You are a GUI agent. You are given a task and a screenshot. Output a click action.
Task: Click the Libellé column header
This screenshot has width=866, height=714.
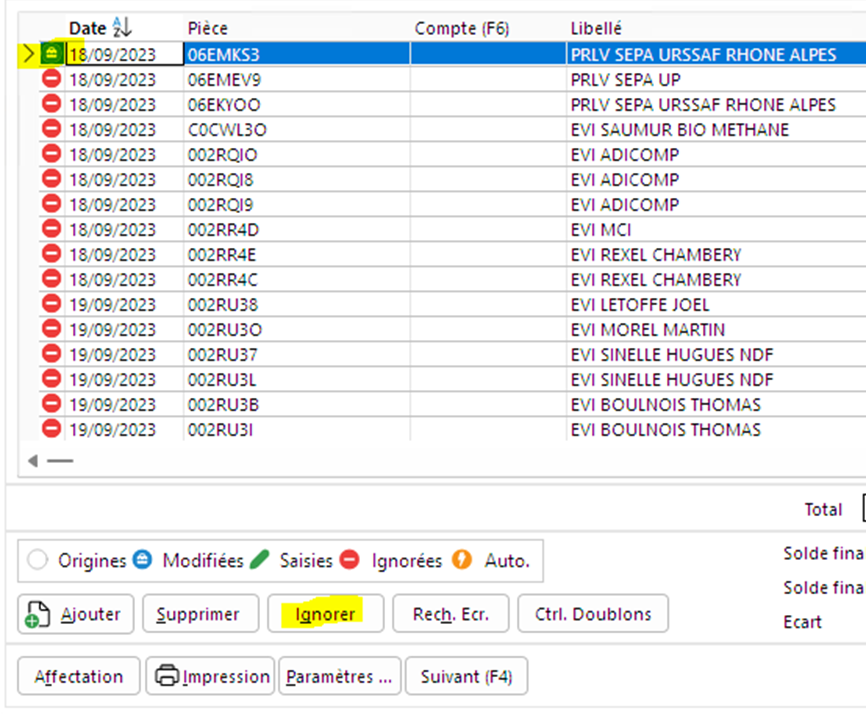coord(596,28)
